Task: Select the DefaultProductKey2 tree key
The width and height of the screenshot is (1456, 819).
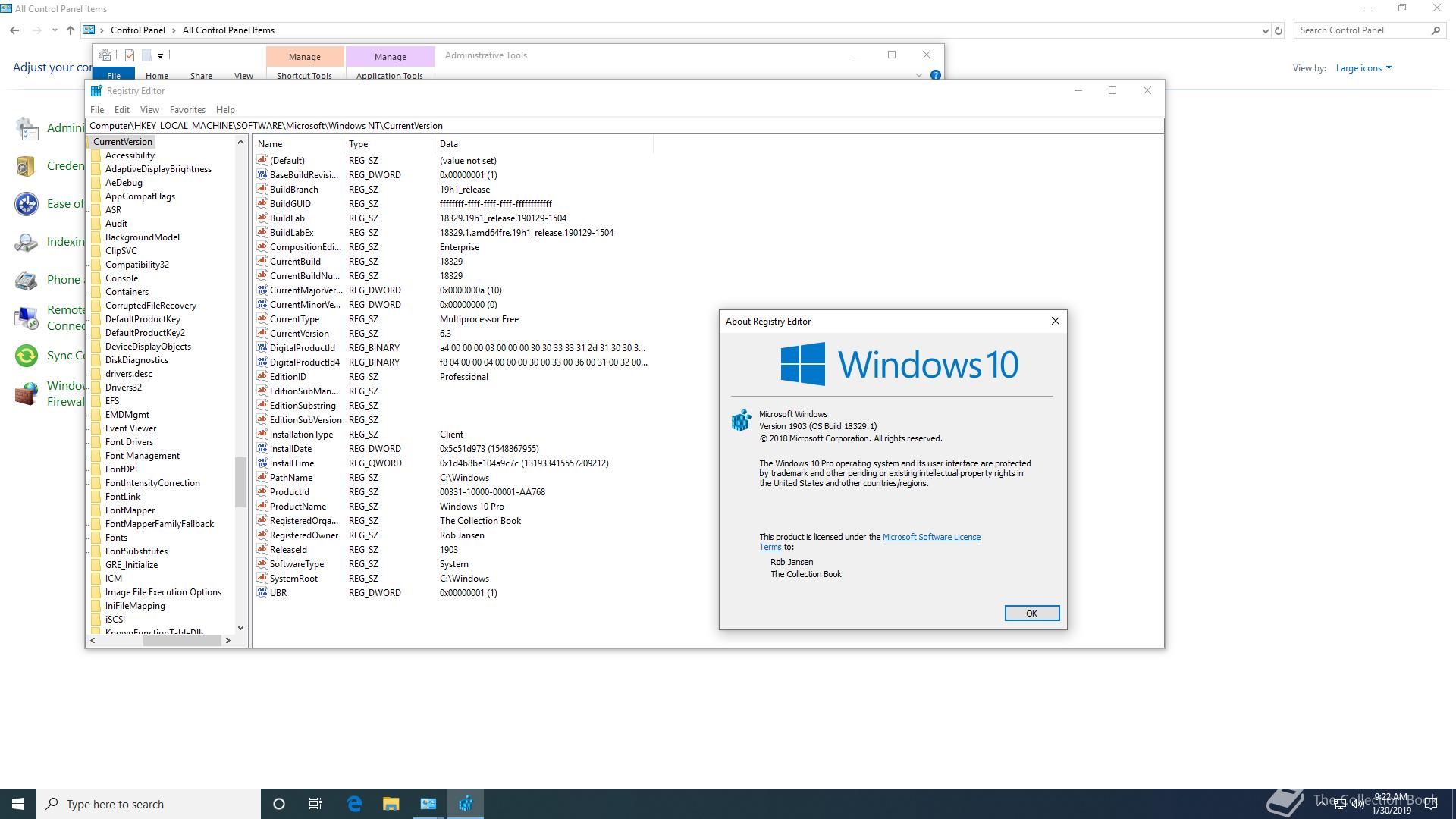Action: pyautogui.click(x=145, y=332)
